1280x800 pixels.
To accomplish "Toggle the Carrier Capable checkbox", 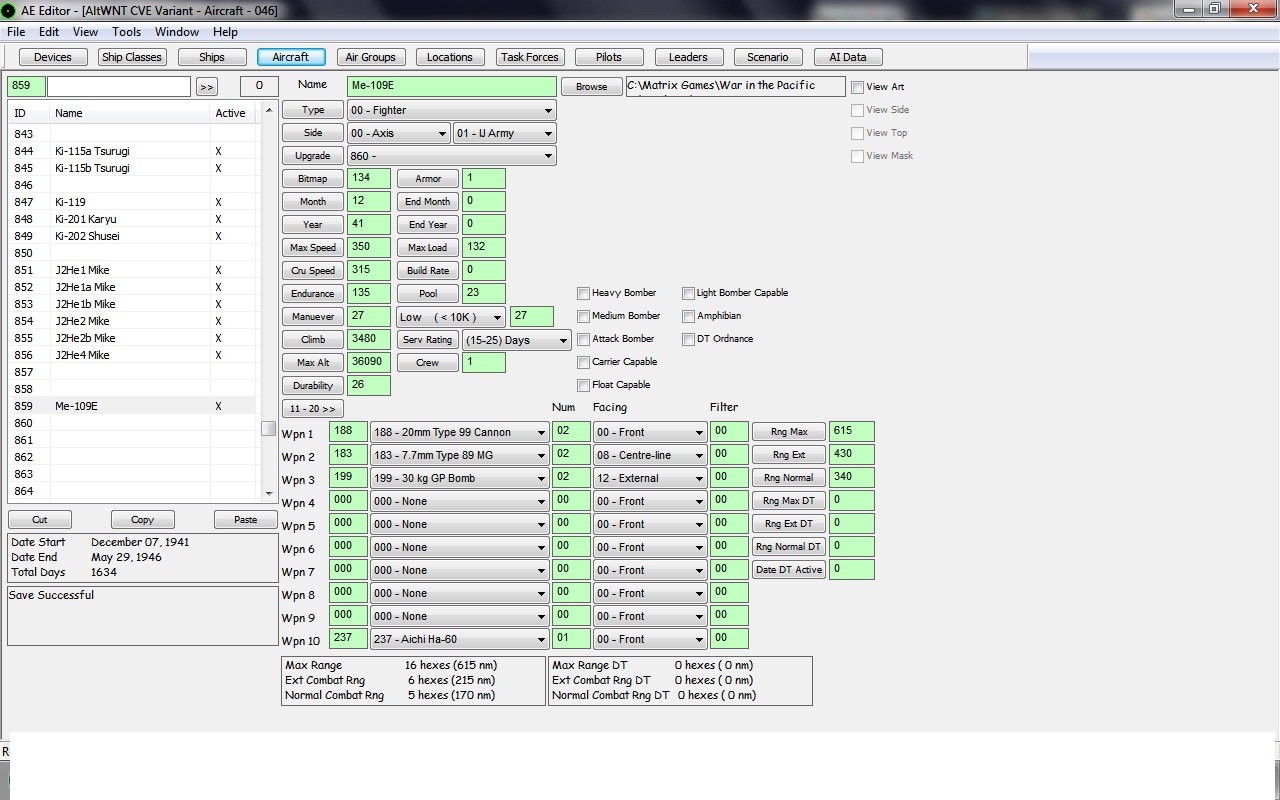I will click(x=583, y=362).
